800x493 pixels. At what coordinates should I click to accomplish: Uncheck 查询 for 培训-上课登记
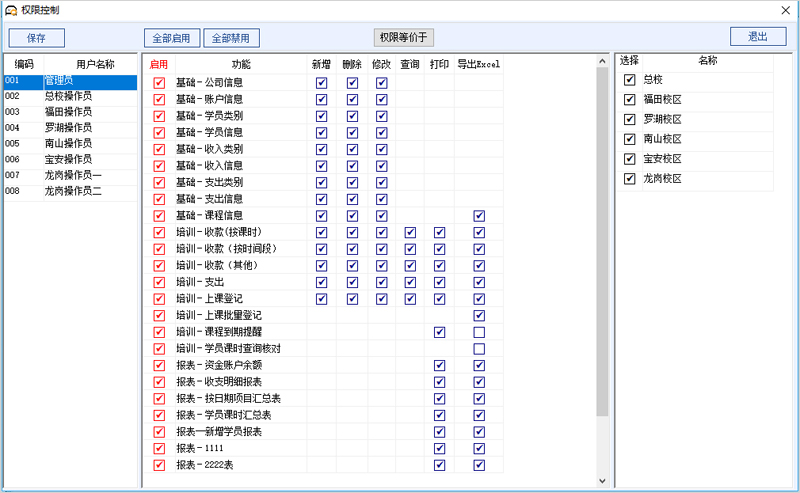tap(410, 299)
